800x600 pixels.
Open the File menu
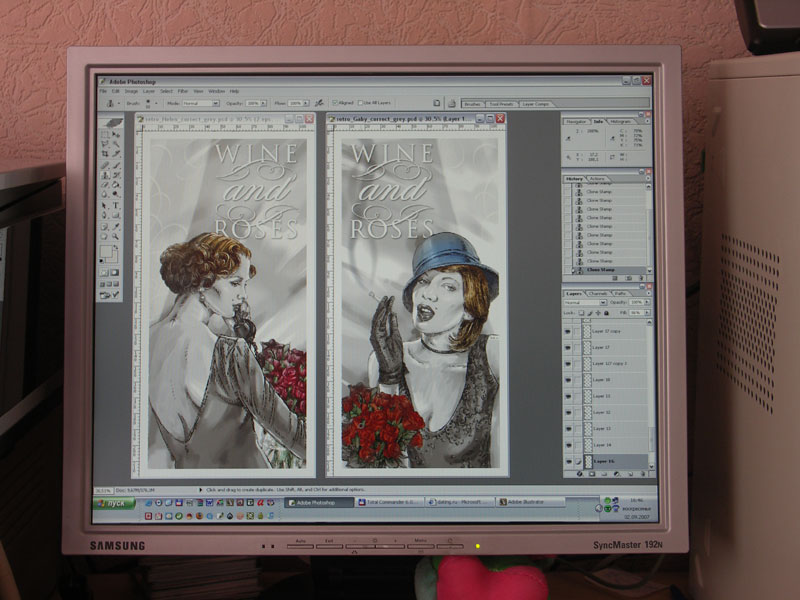point(103,91)
